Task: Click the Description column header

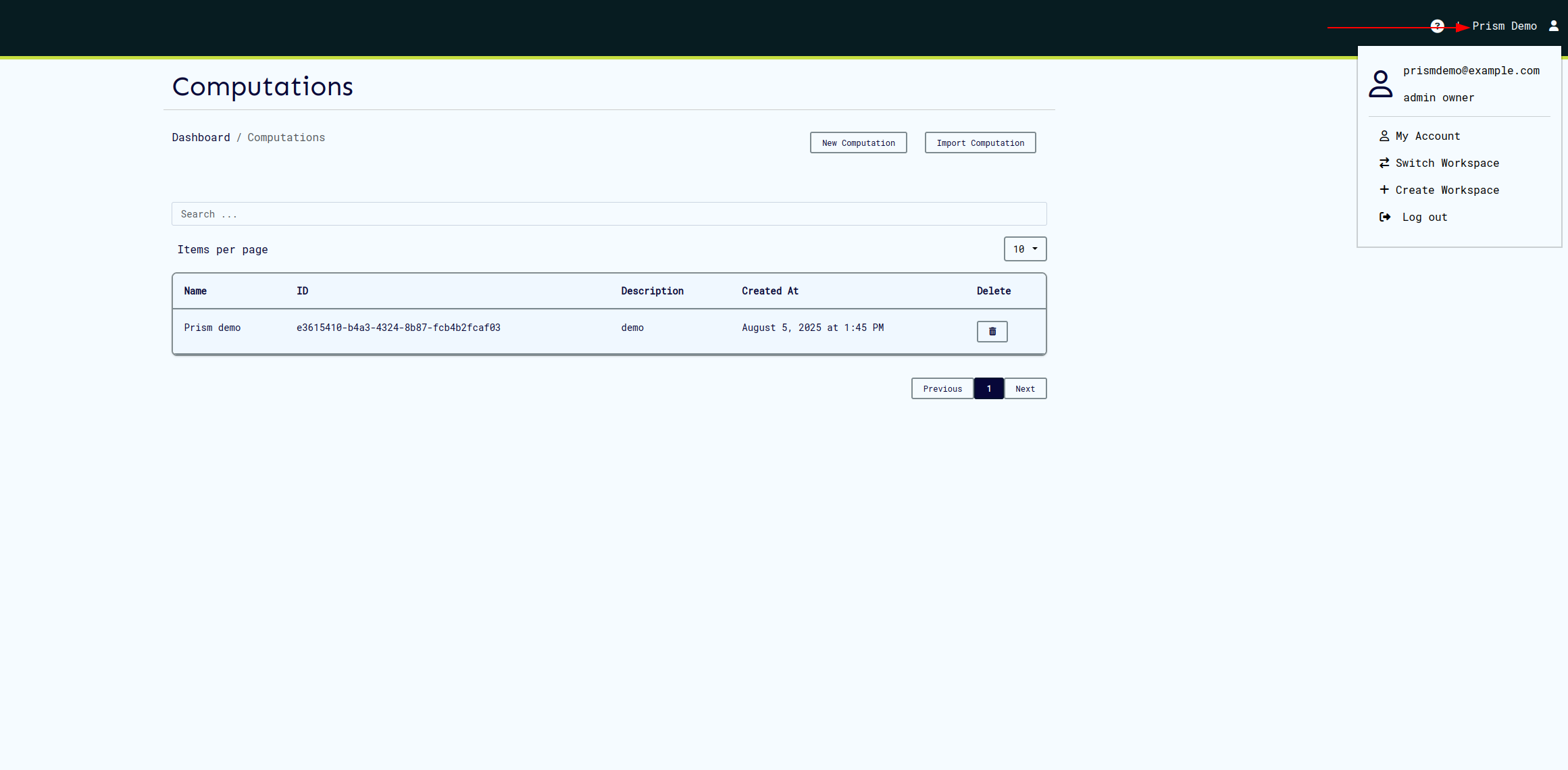Action: point(652,291)
